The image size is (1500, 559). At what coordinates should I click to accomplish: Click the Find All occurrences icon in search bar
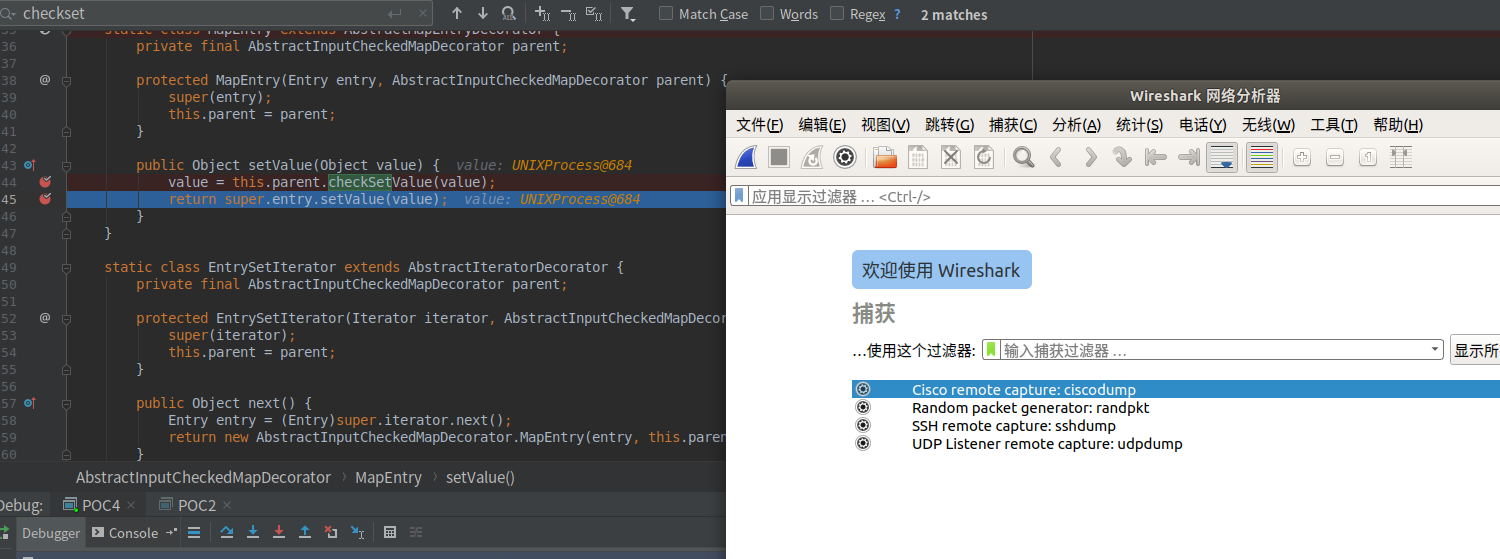tap(509, 14)
